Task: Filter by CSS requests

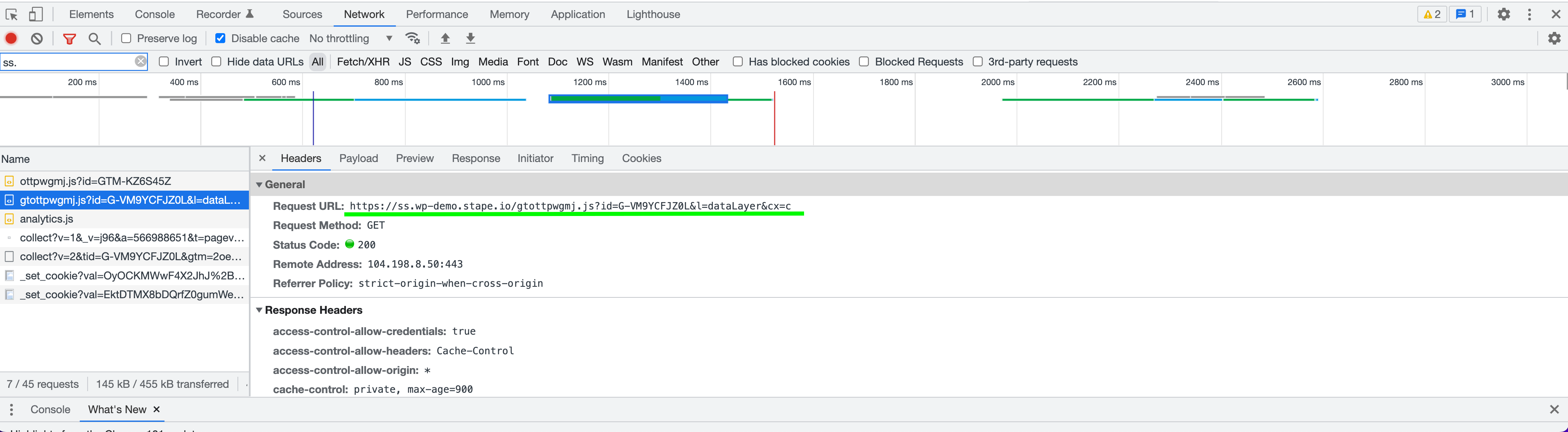Action: (431, 61)
